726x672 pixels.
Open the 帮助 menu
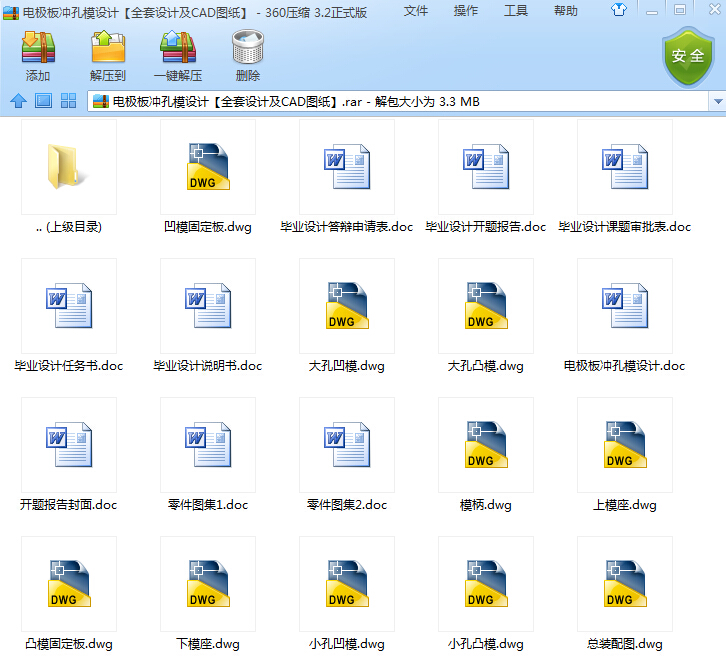click(x=565, y=11)
